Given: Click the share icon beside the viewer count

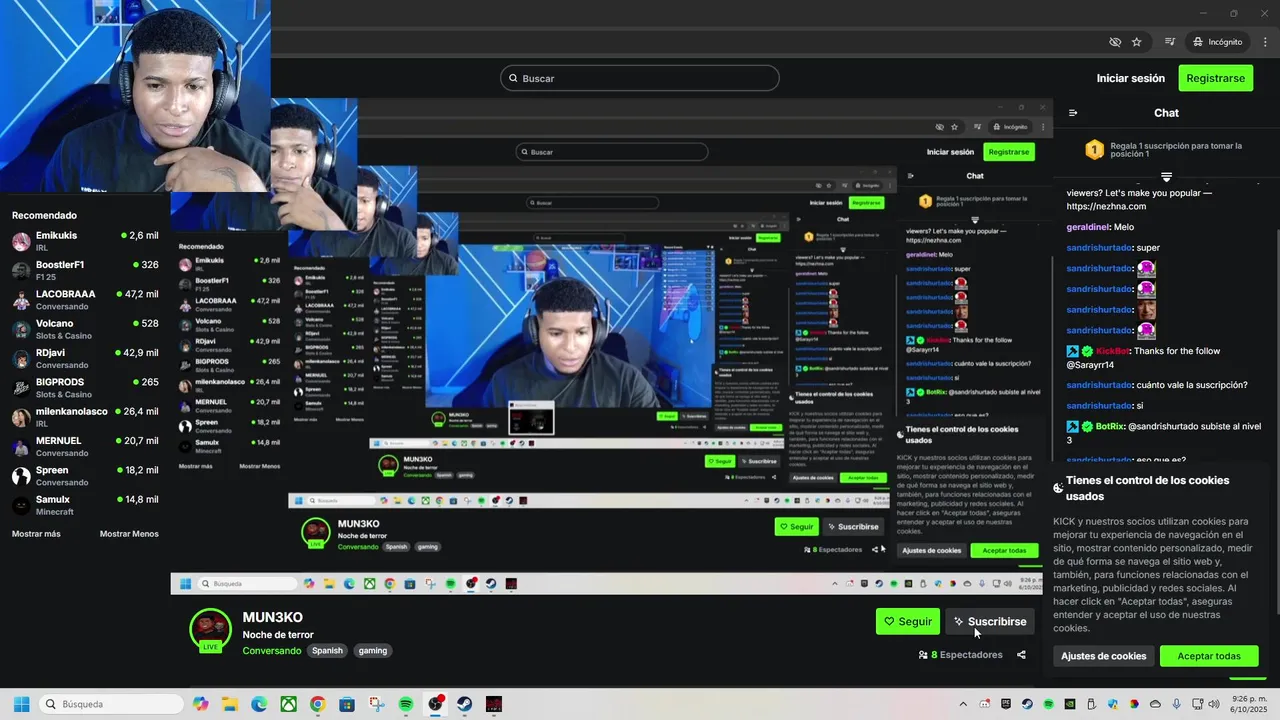Looking at the screenshot, I should pyautogui.click(x=1021, y=655).
